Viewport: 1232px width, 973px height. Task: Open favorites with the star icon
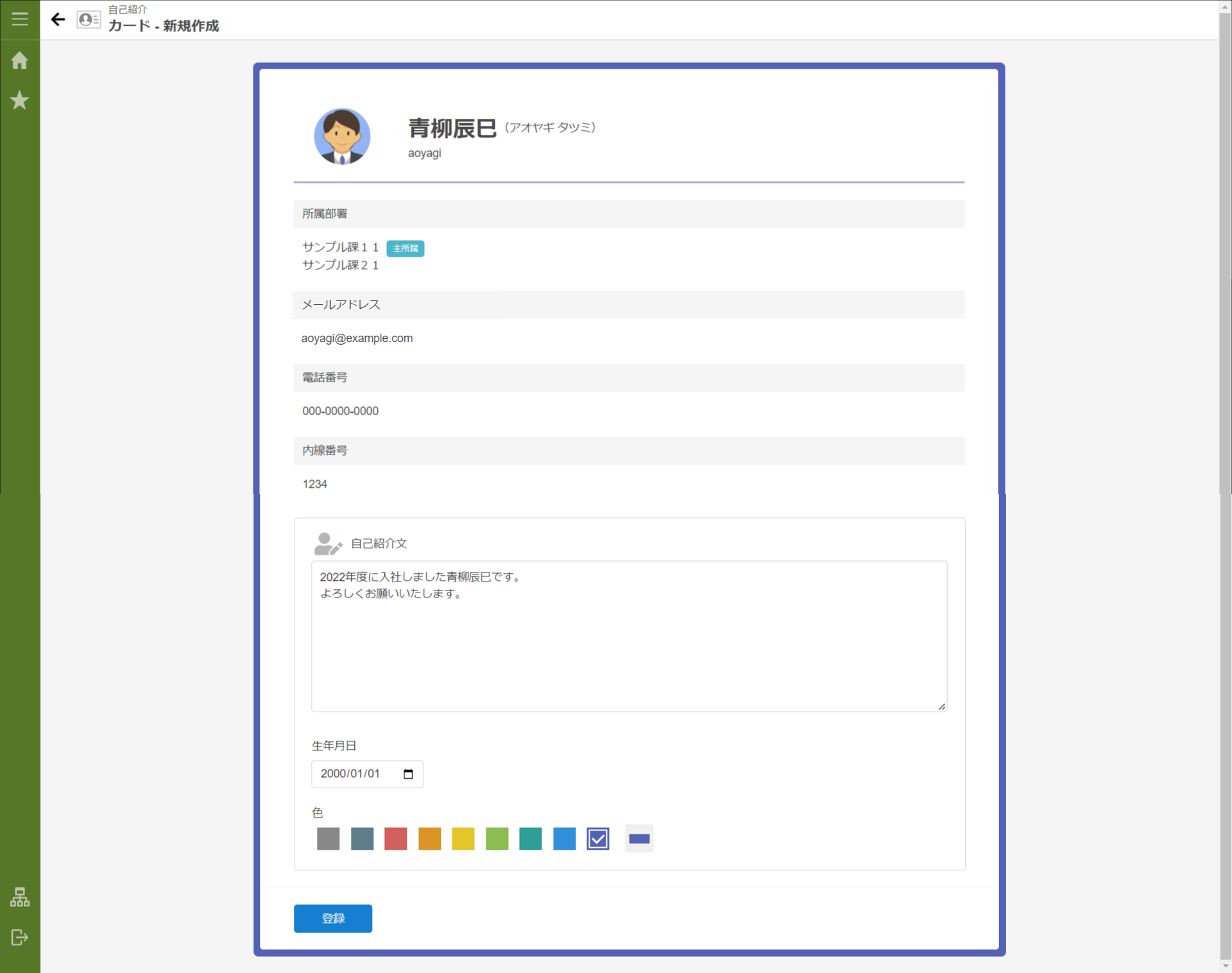(19, 100)
